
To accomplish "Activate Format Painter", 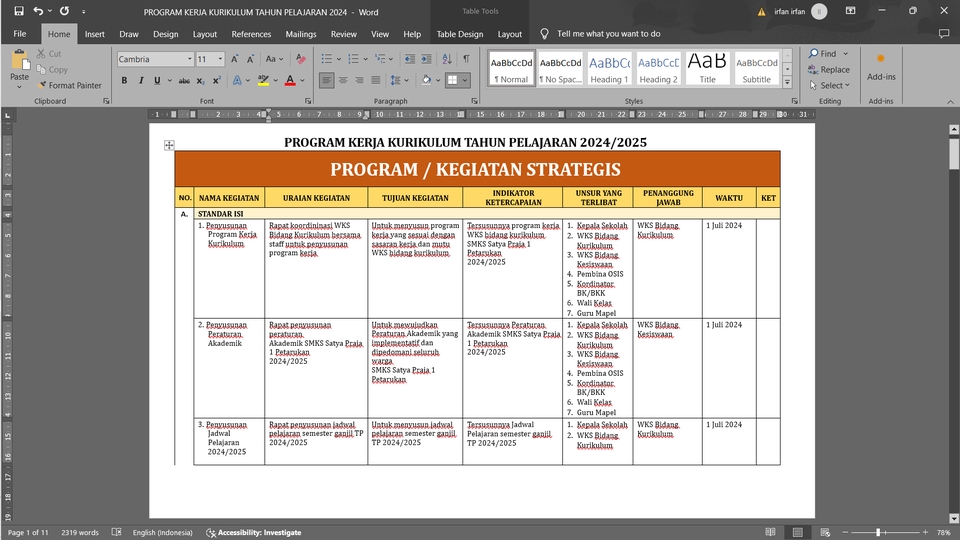I will [69, 86].
